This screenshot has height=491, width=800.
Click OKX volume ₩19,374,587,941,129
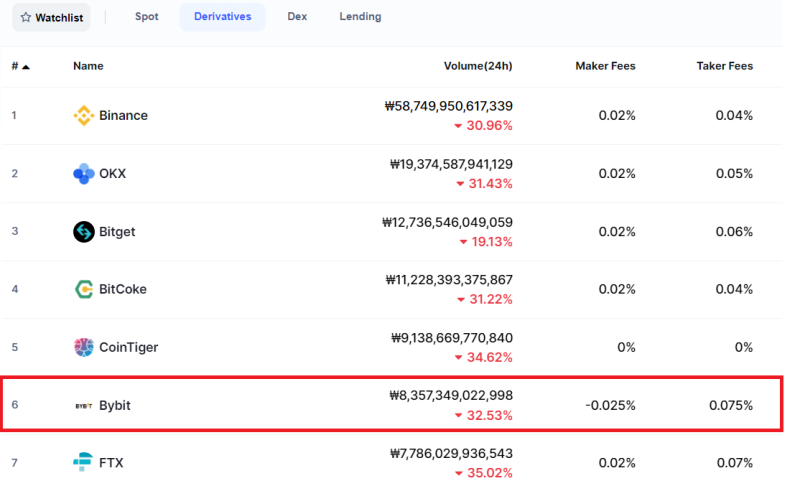click(x=452, y=164)
